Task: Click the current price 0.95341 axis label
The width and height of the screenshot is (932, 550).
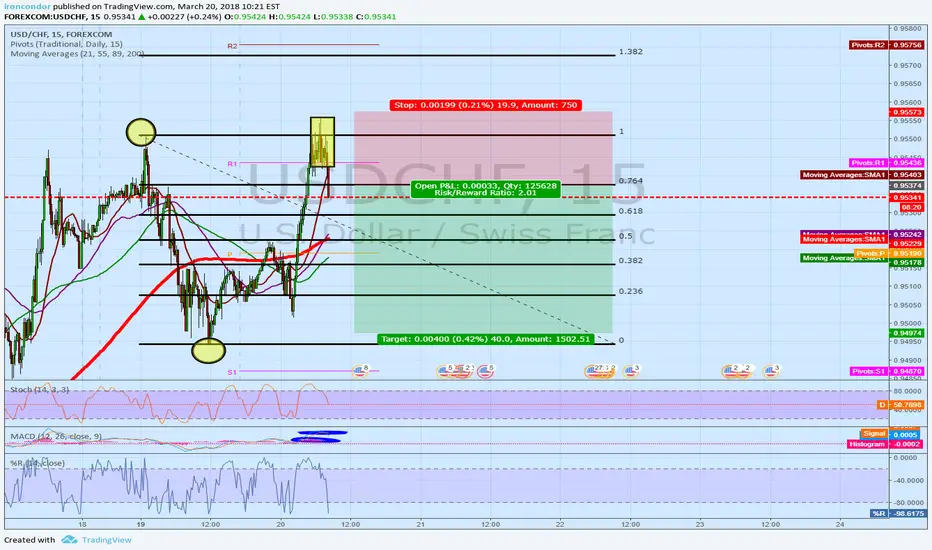Action: pyautogui.click(x=906, y=197)
